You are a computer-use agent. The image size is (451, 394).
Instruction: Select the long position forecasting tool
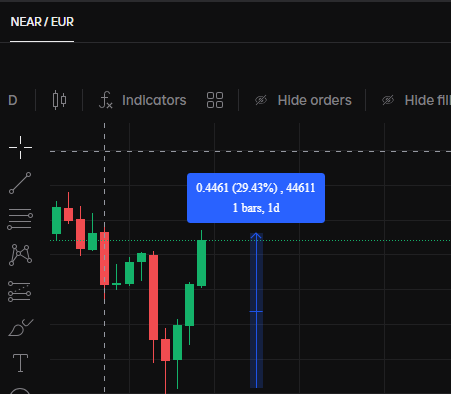coord(20,291)
